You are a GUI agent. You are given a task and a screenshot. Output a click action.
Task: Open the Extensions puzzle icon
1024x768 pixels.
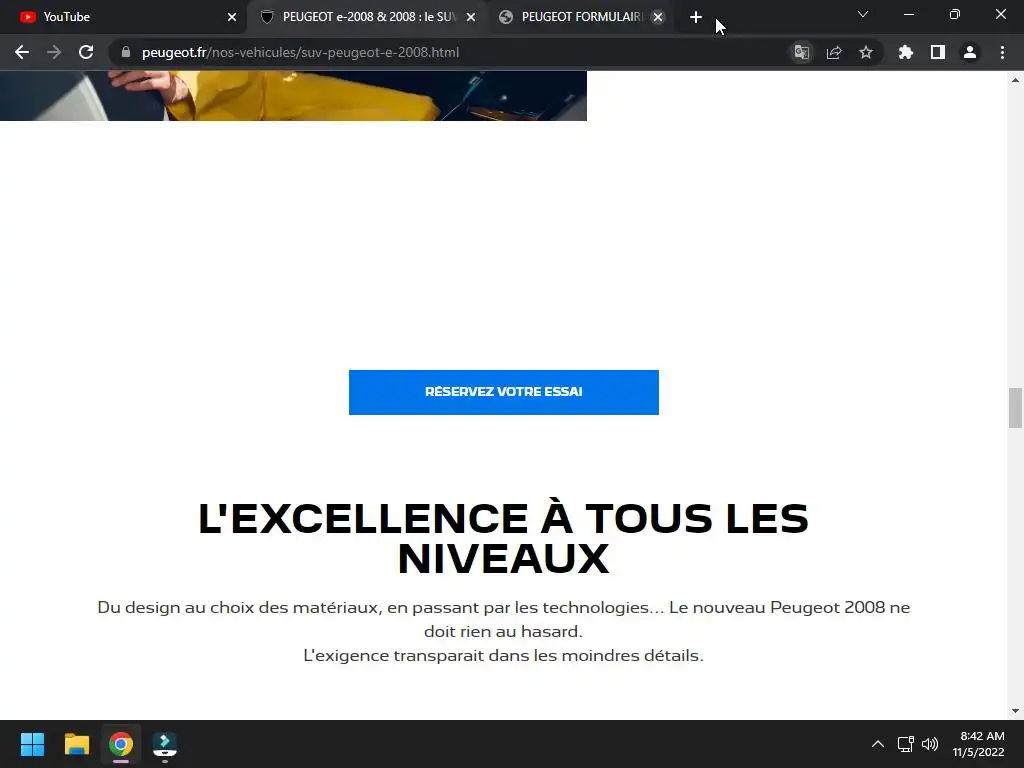905,52
